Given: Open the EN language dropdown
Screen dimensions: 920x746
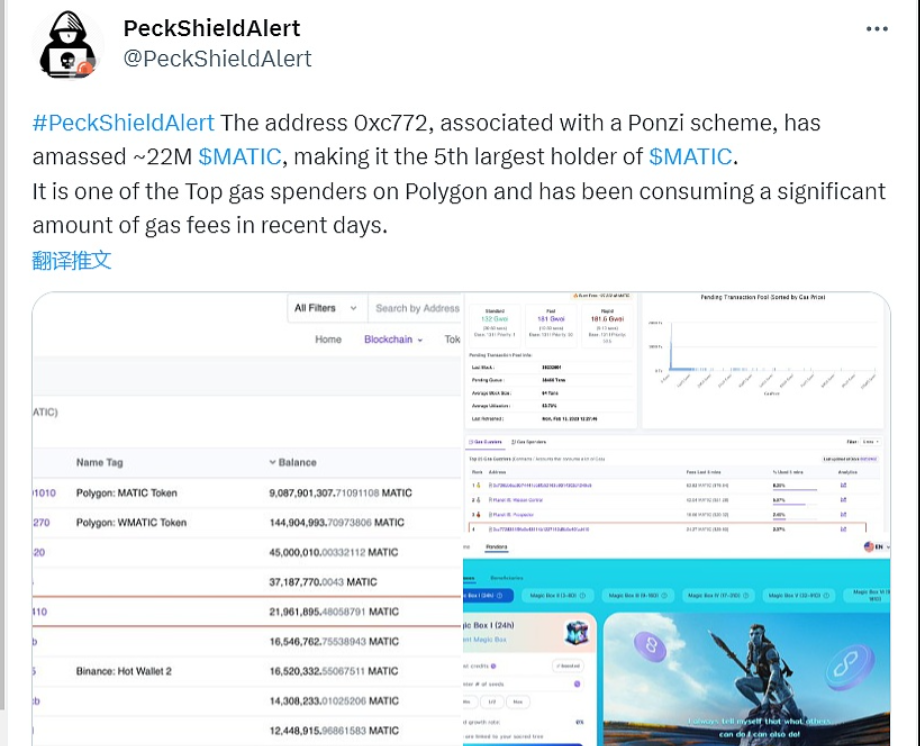Looking at the screenshot, I should tap(880, 546).
